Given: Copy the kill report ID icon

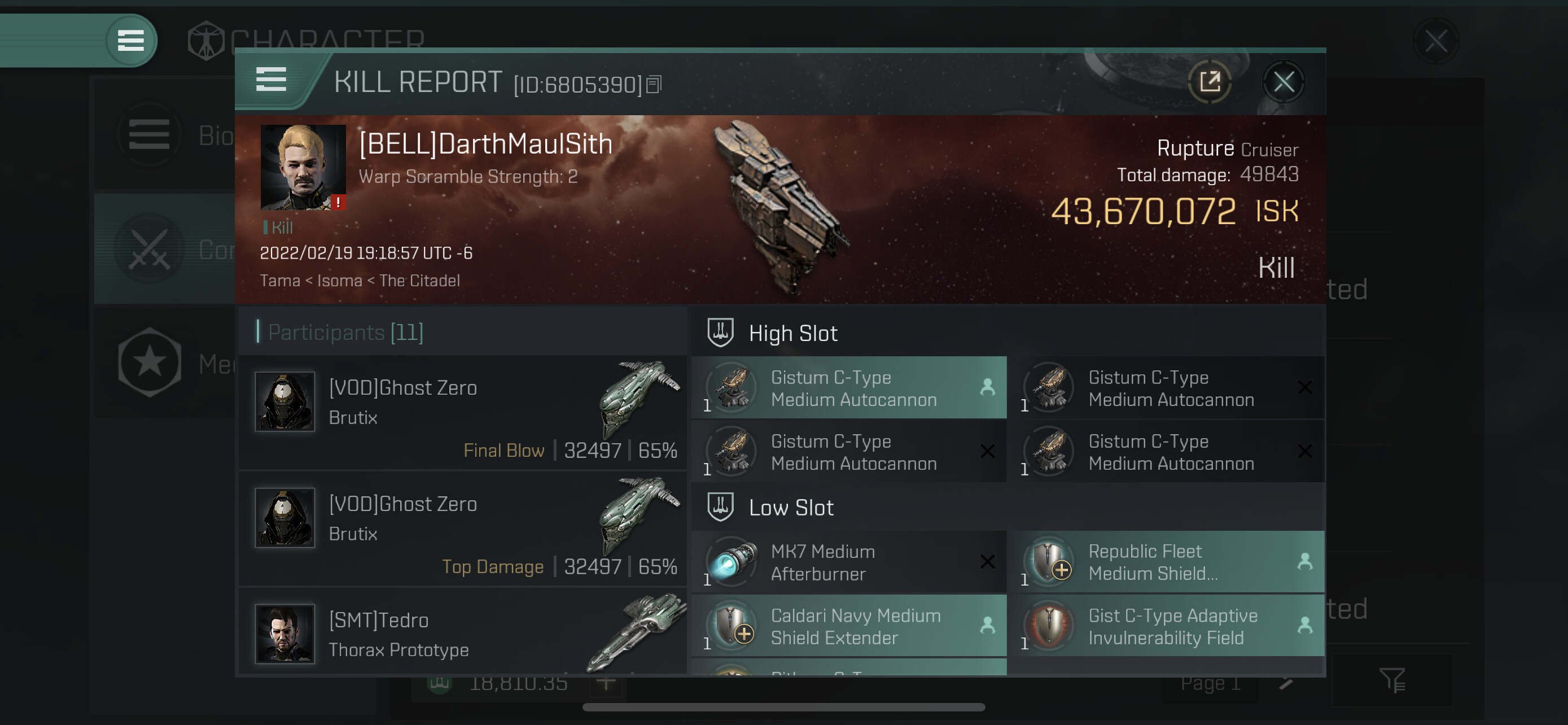Looking at the screenshot, I should click(654, 84).
